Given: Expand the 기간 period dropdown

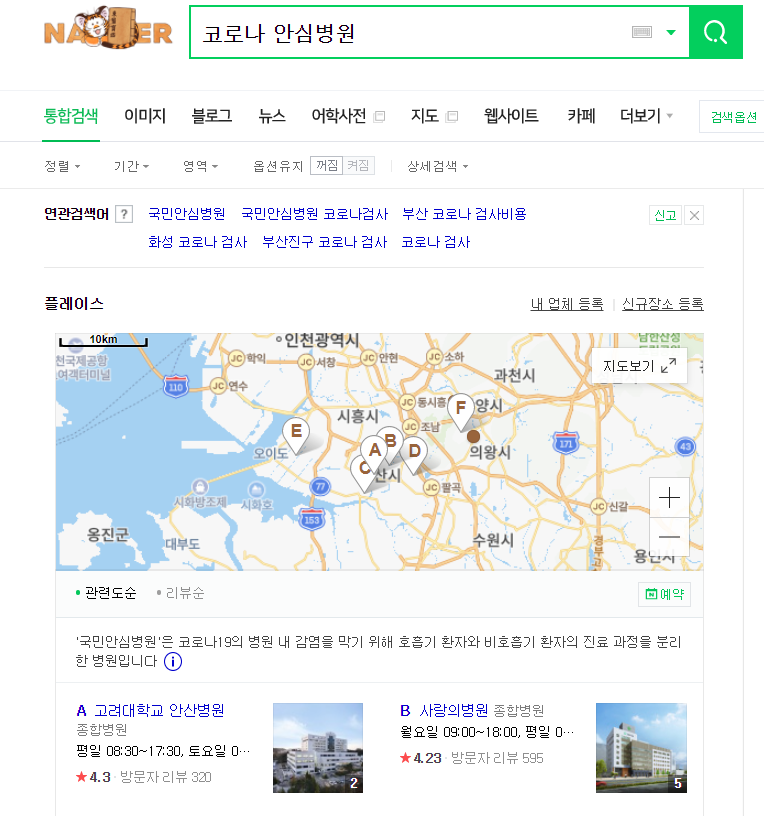Looking at the screenshot, I should (132, 166).
